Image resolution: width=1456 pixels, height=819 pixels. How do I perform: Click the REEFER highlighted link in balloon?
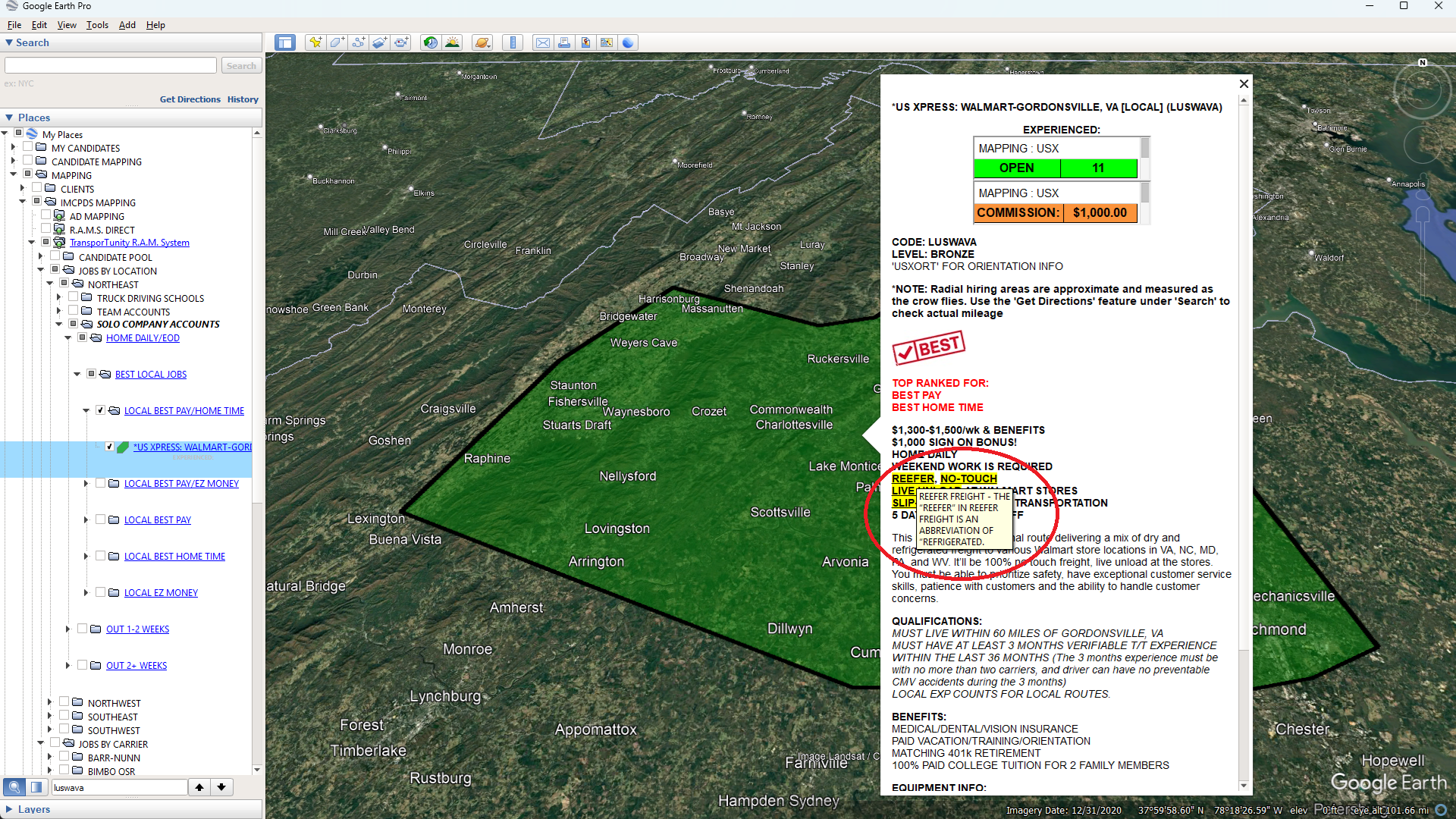tap(912, 479)
